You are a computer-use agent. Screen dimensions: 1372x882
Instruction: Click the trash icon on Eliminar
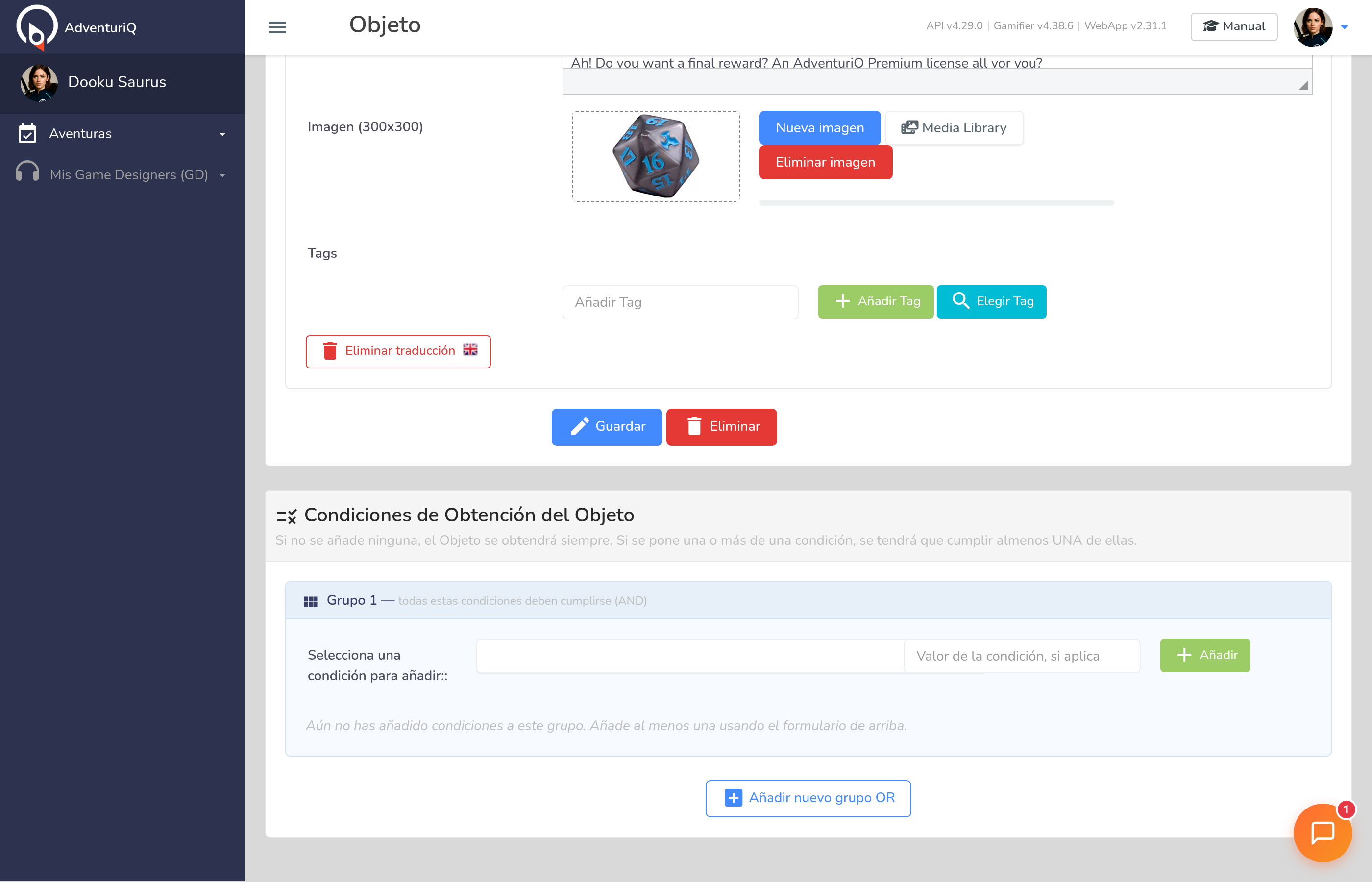coord(694,426)
